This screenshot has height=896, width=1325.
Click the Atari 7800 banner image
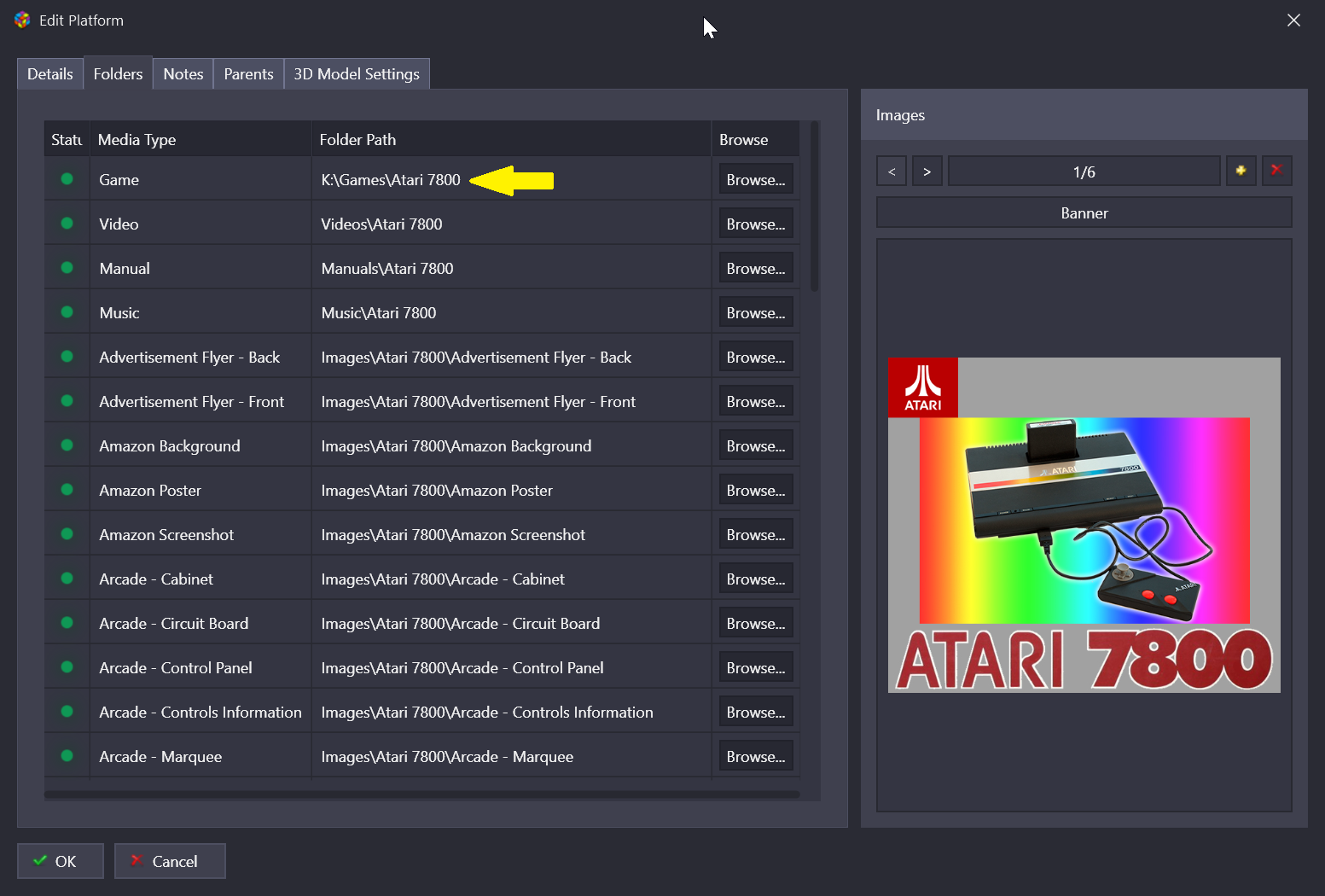(x=1084, y=525)
